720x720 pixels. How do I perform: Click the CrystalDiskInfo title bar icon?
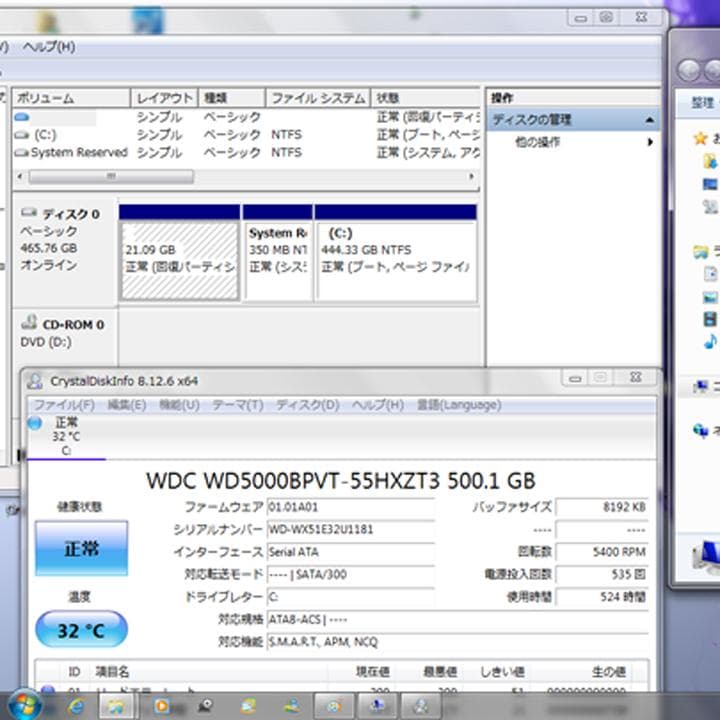click(x=35, y=381)
